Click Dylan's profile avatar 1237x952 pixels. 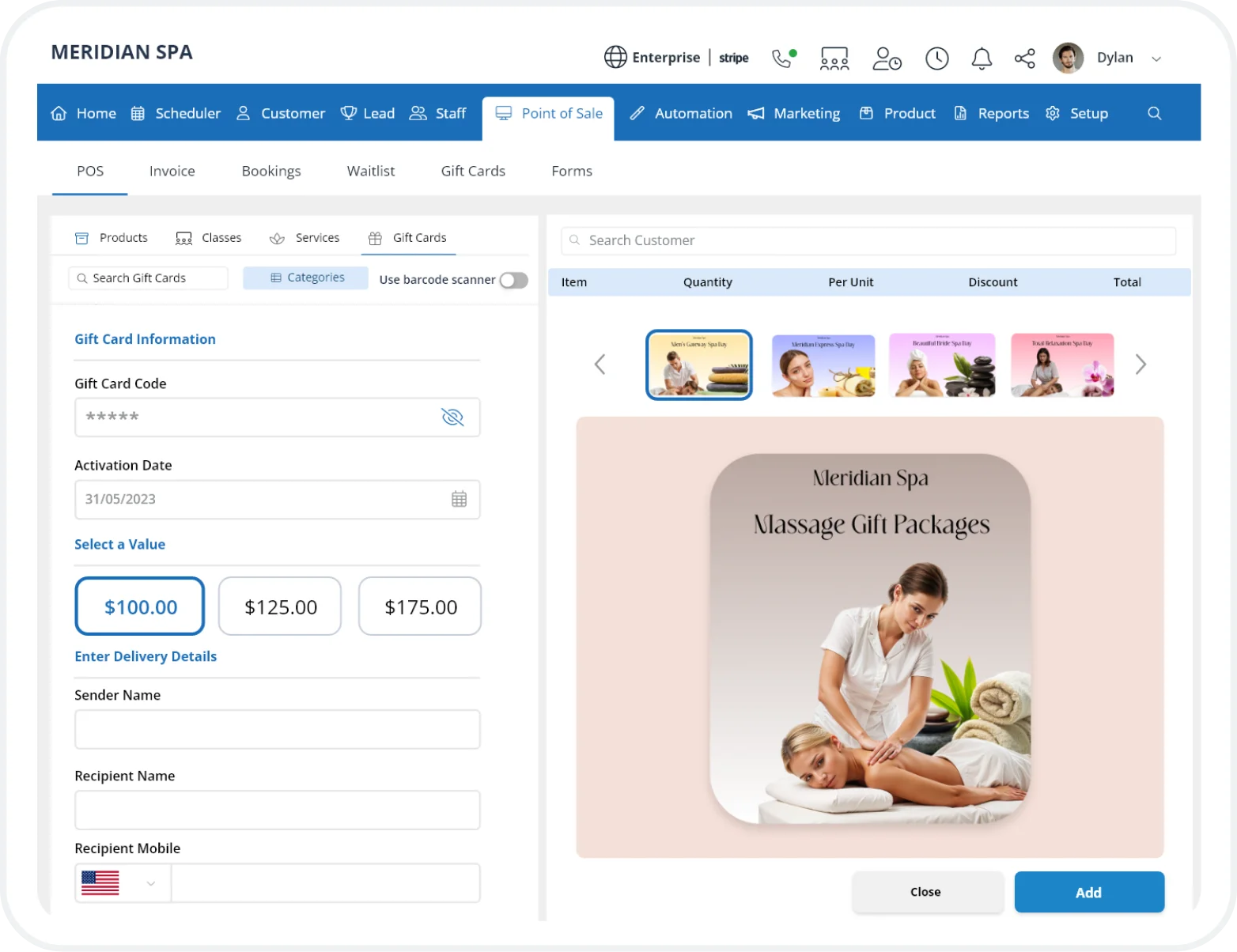click(x=1068, y=58)
